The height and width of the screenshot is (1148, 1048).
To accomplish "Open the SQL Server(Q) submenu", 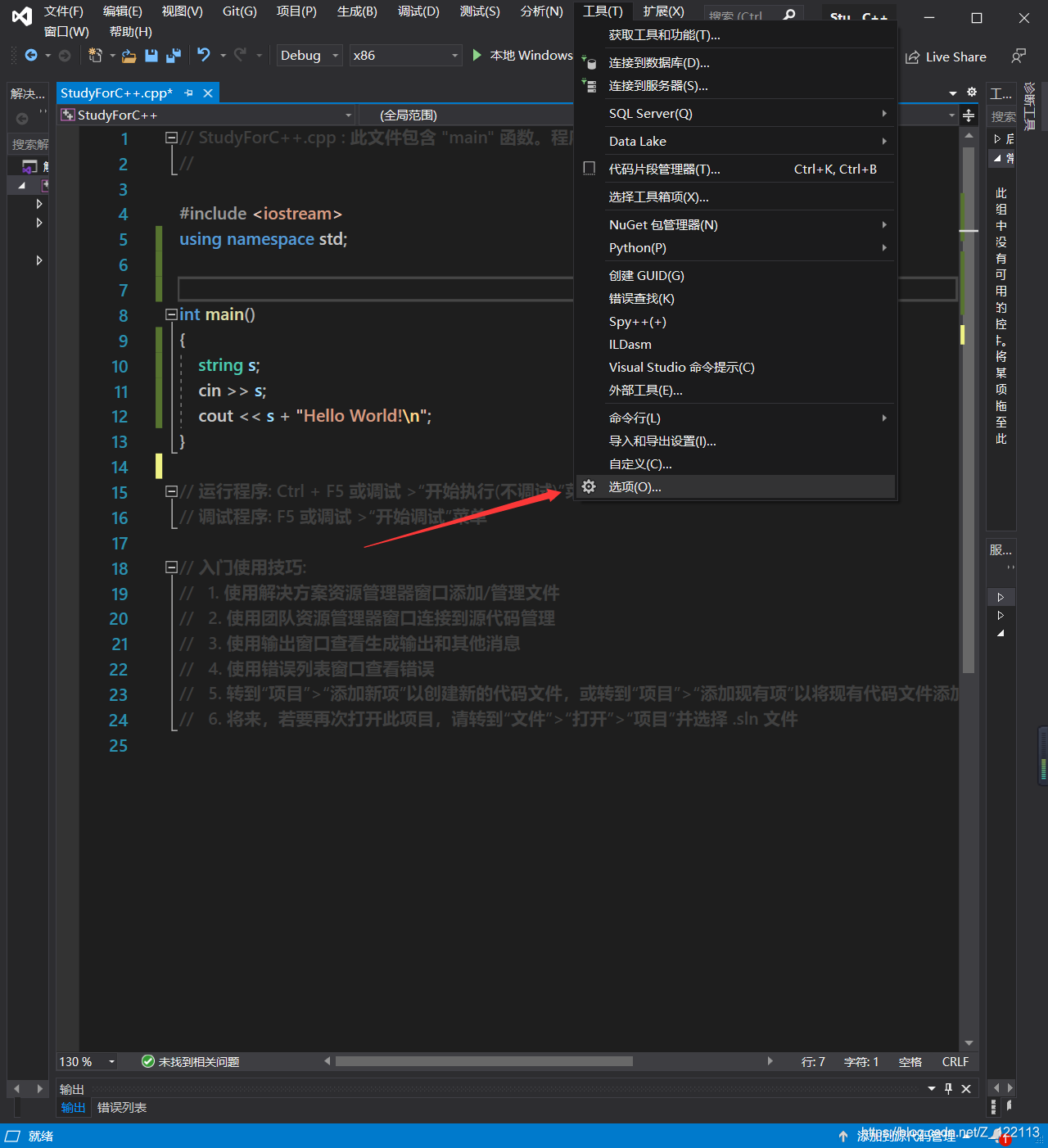I will point(735,114).
